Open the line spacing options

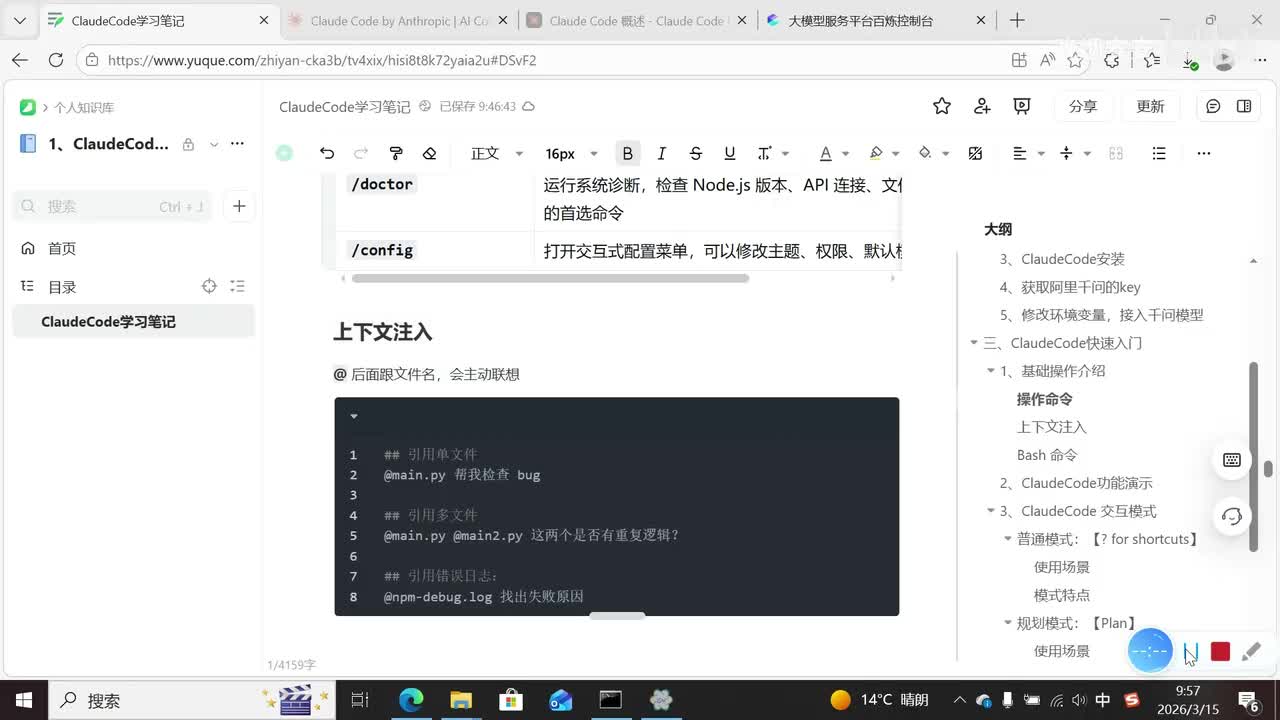pos(1075,153)
